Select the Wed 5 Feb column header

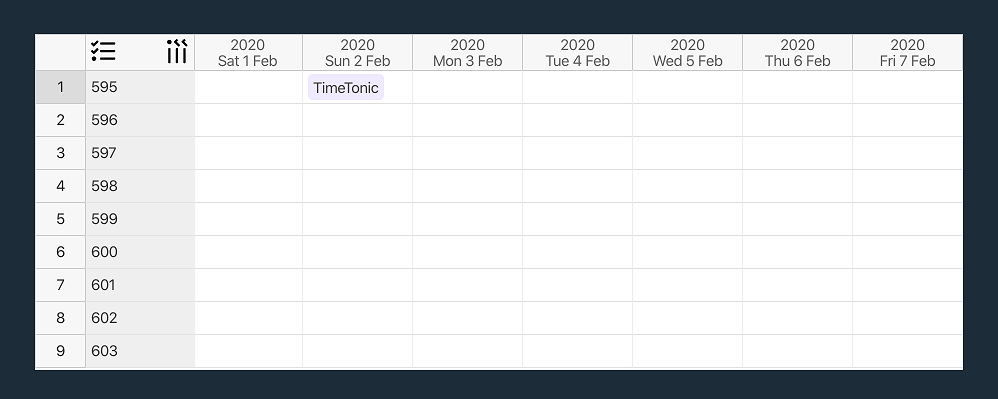tap(687, 53)
